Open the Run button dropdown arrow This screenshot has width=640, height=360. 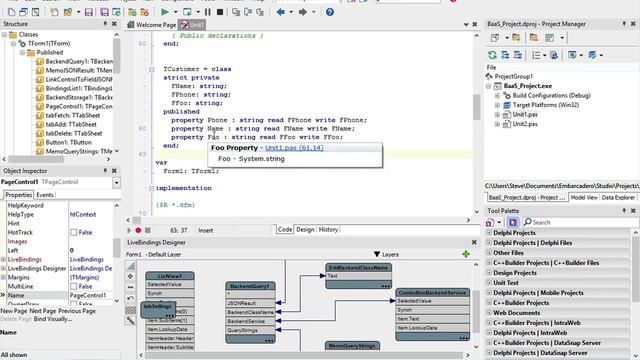[176, 12]
